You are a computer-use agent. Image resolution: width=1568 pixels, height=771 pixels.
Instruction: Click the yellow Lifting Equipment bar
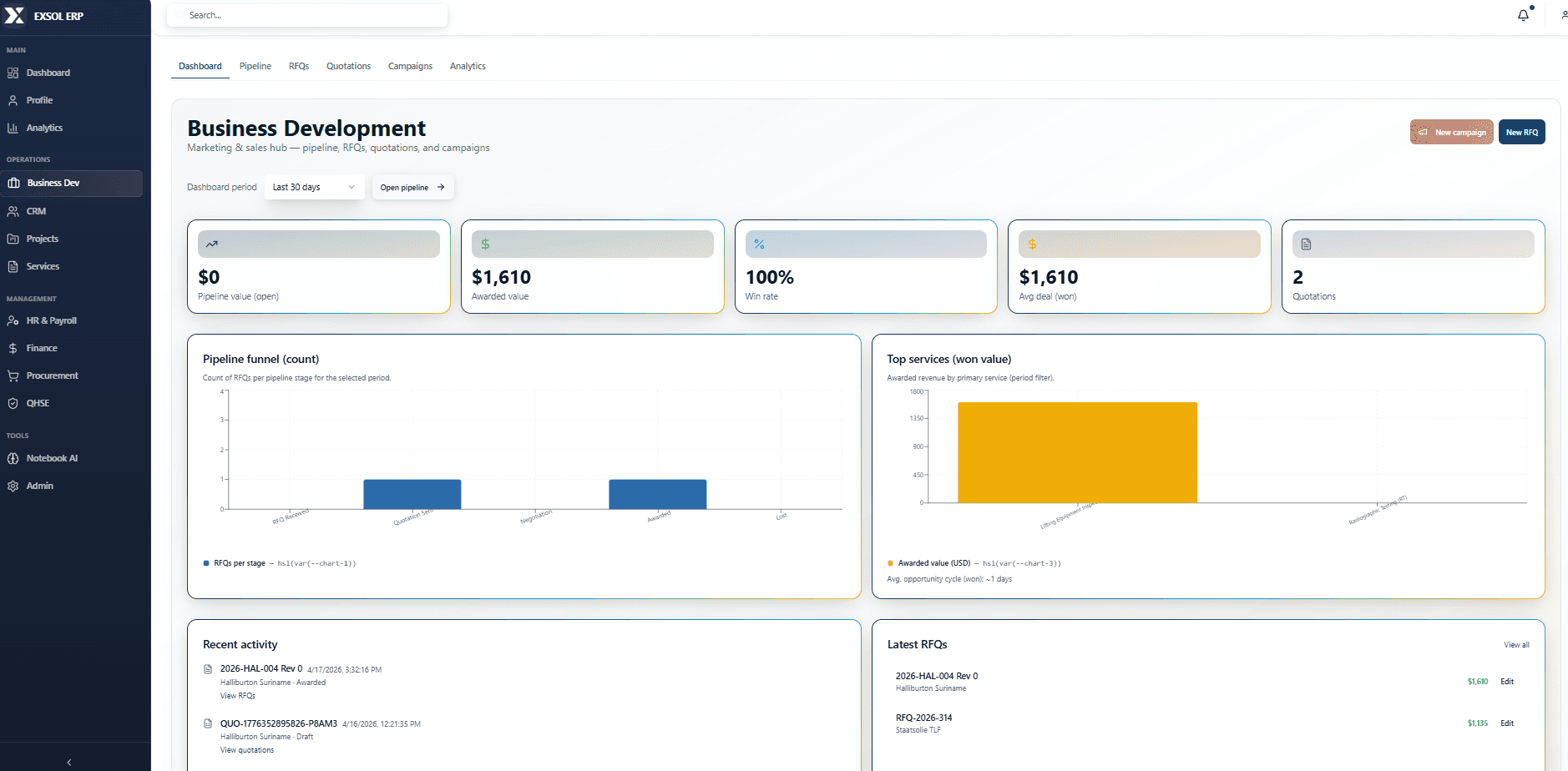click(x=1077, y=452)
